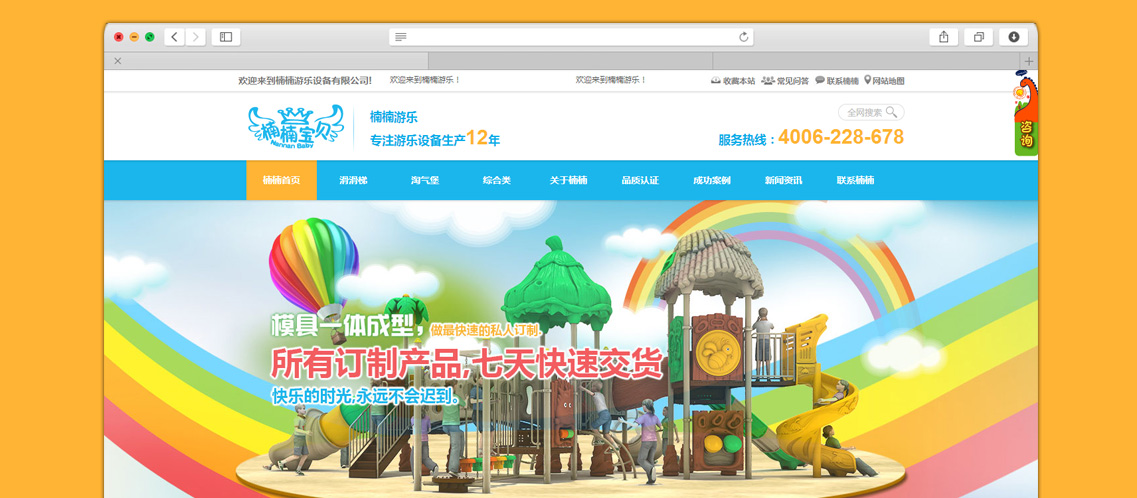Toggle the browser sidebar button

coord(226,37)
